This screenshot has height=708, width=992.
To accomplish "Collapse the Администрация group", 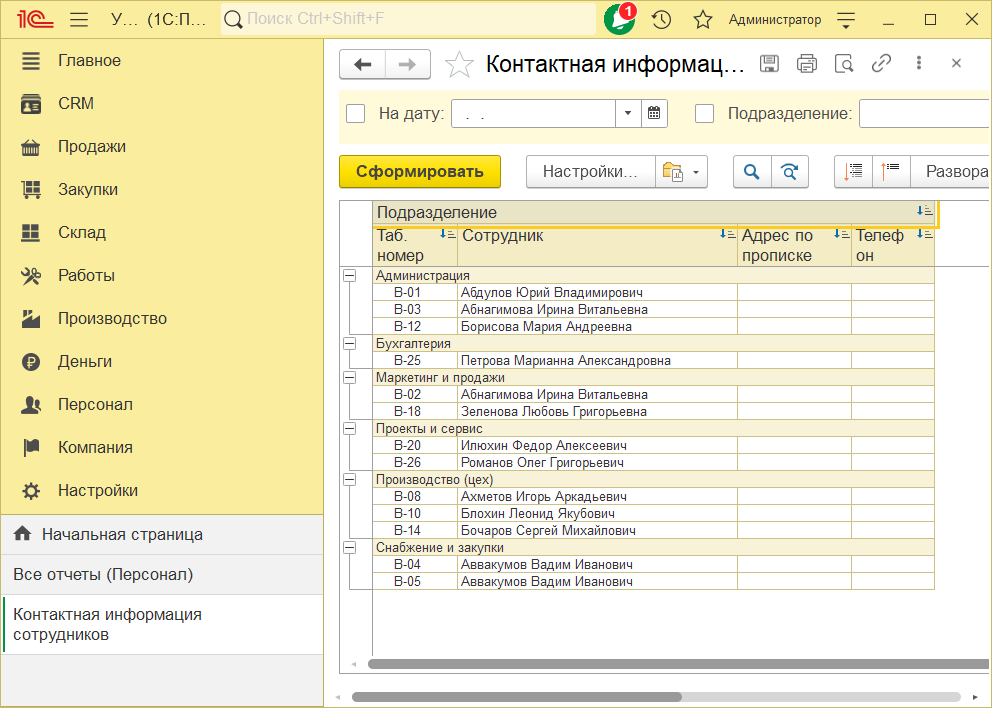I will (x=349, y=275).
